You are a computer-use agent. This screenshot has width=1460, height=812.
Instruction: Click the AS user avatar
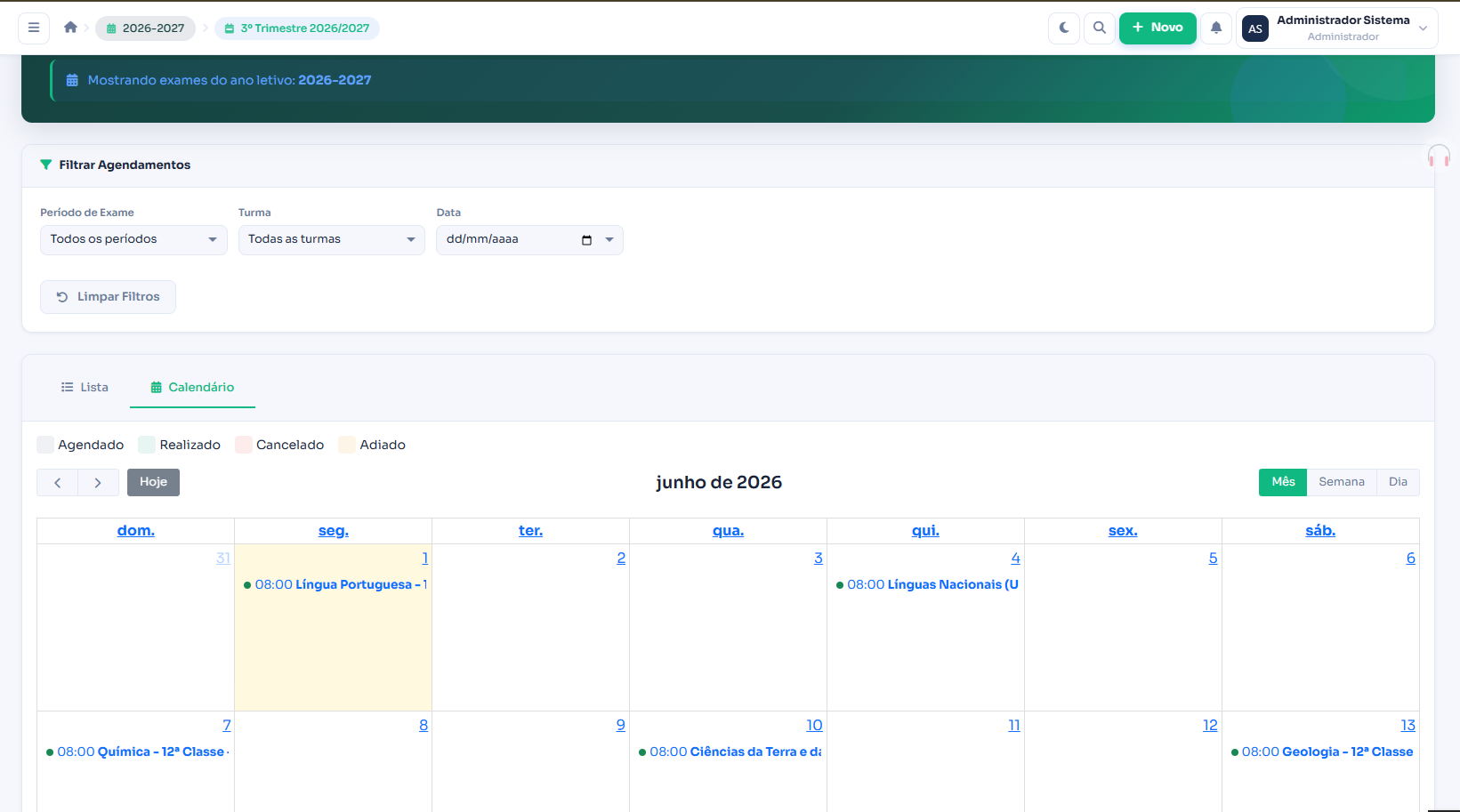(x=1255, y=28)
